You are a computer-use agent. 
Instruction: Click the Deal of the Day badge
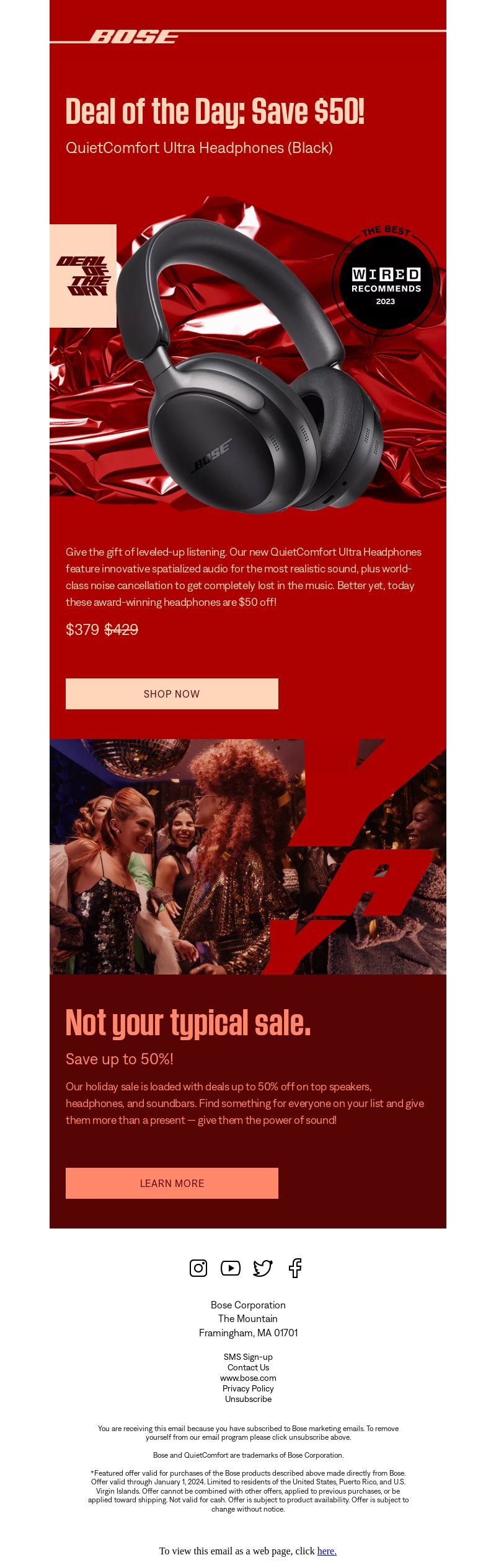pos(83,276)
